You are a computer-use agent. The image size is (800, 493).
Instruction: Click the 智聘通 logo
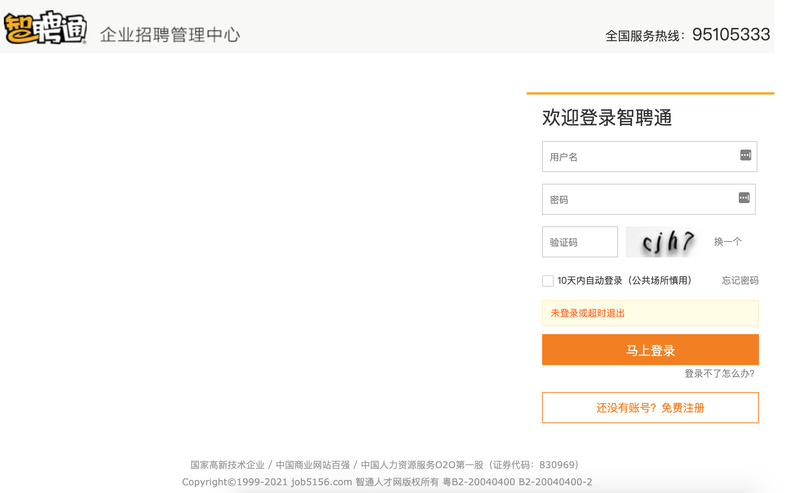[45, 28]
